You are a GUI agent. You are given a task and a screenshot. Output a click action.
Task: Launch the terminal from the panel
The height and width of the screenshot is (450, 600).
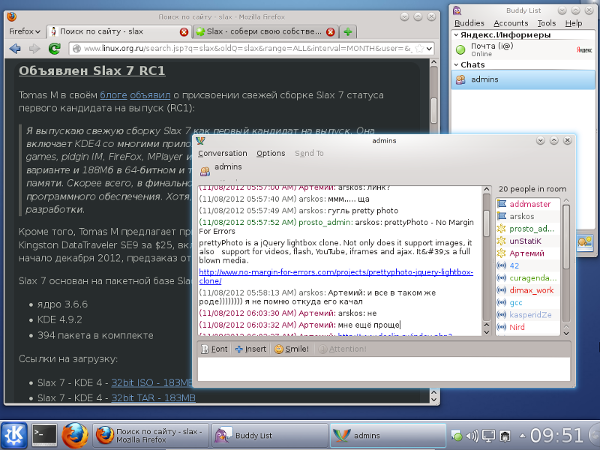pyautogui.click(x=44, y=435)
